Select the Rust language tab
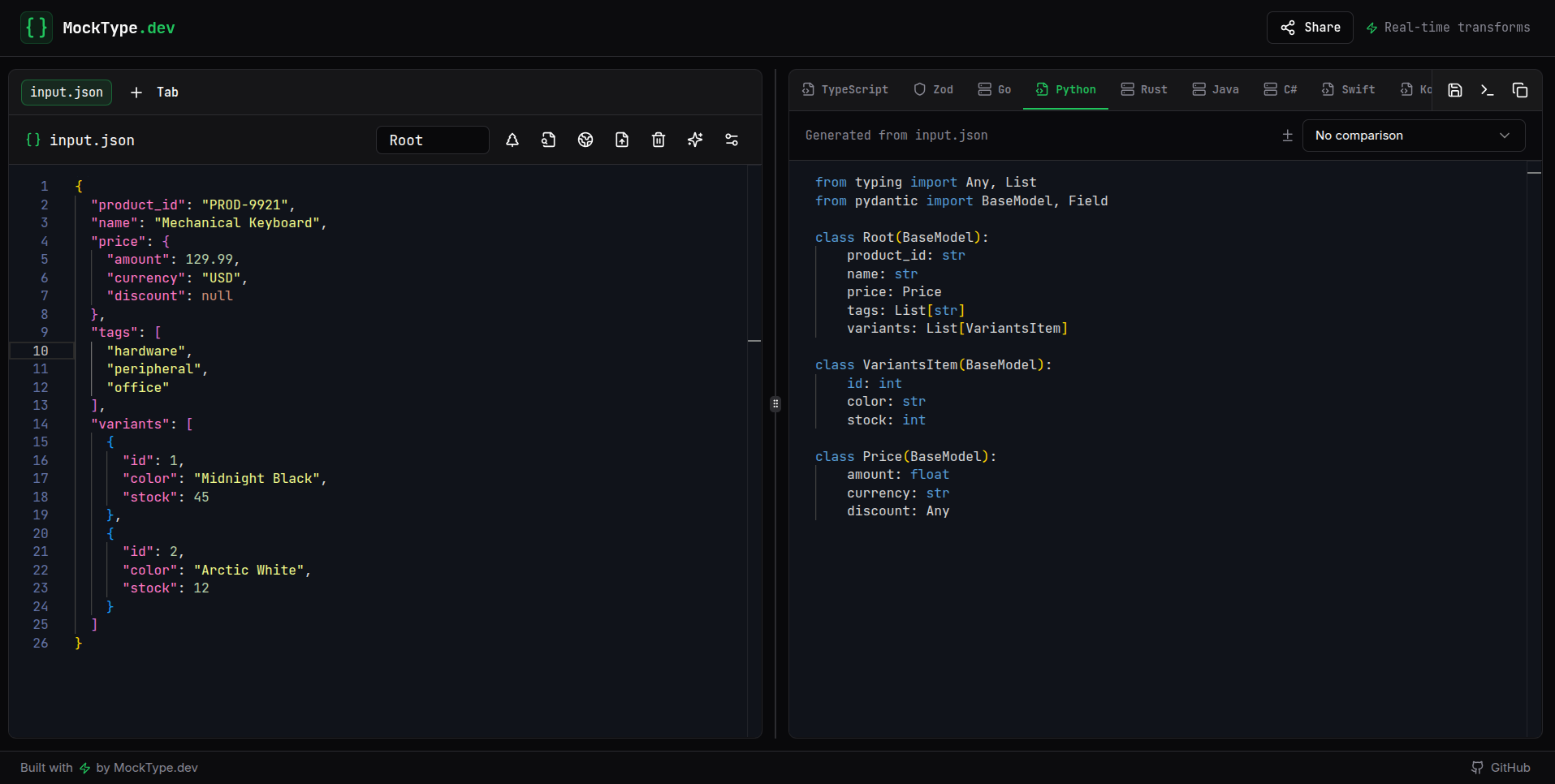The image size is (1555, 784). (1144, 89)
